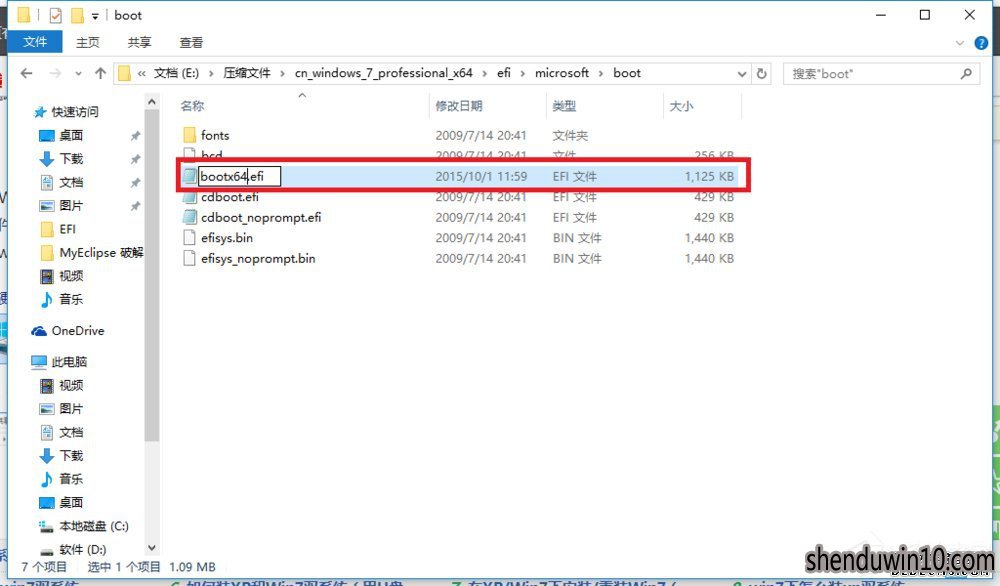Click the help question mark icon

point(981,43)
